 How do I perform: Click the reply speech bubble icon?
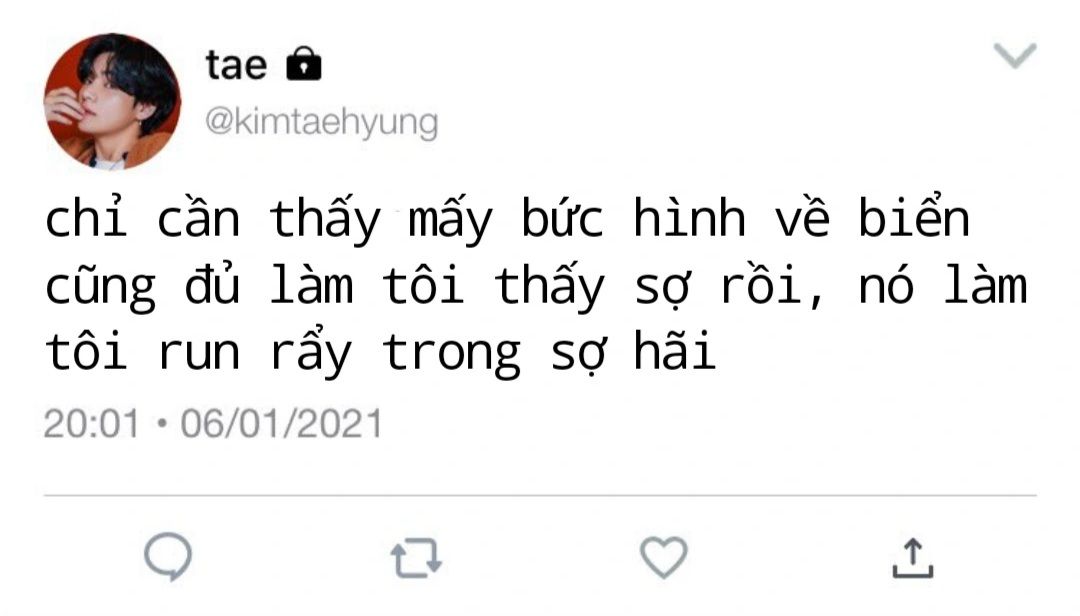coord(168,557)
